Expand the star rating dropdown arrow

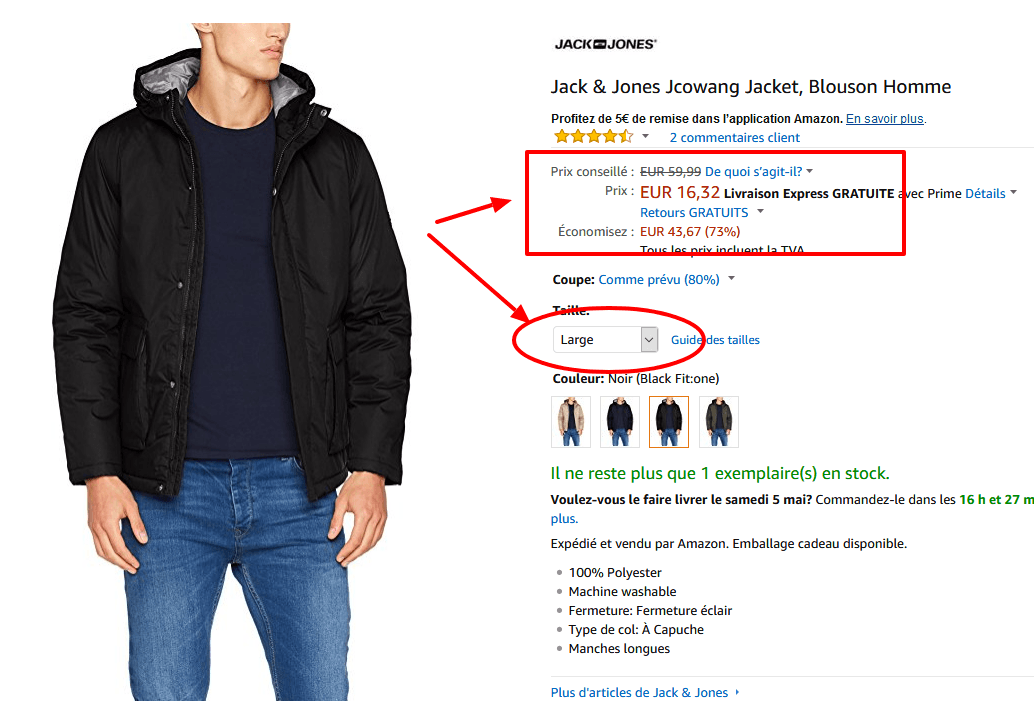[x=644, y=137]
